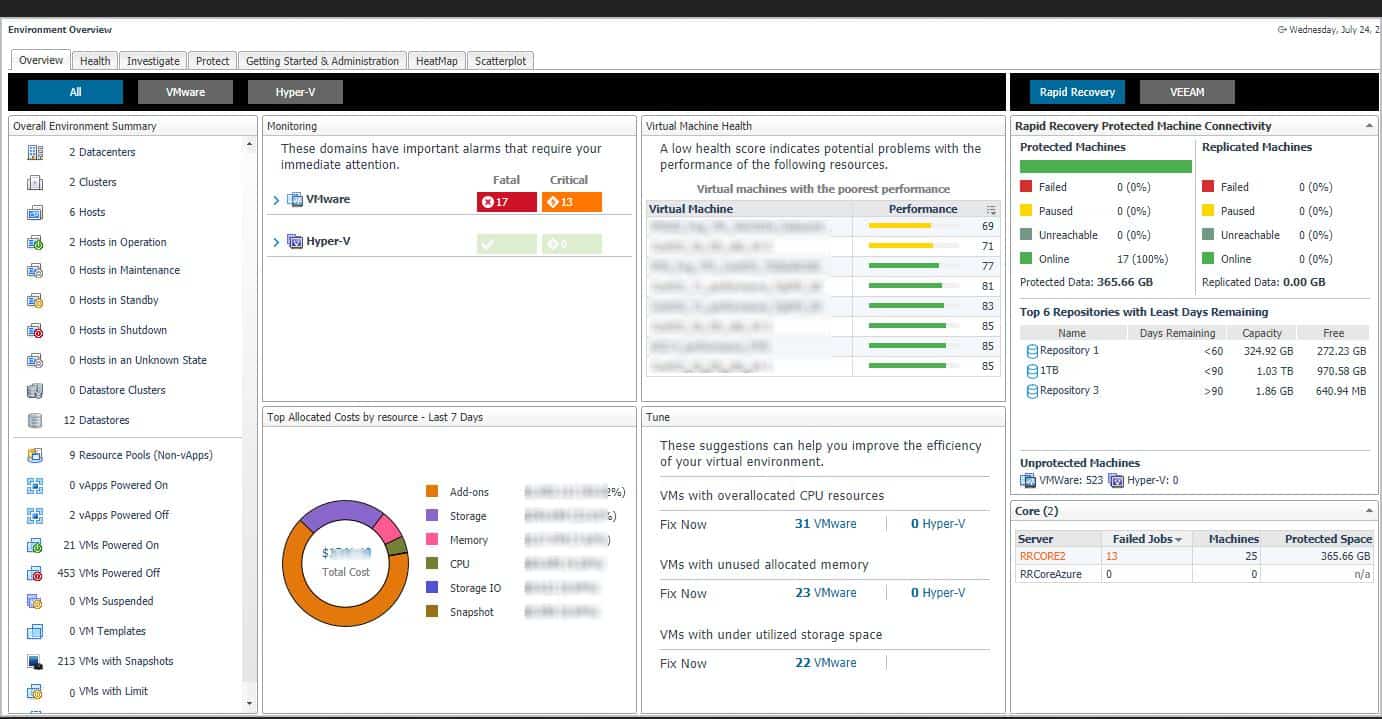Collapse the Core (2) panel
Viewport: 1382px width, 719px height.
point(1369,511)
